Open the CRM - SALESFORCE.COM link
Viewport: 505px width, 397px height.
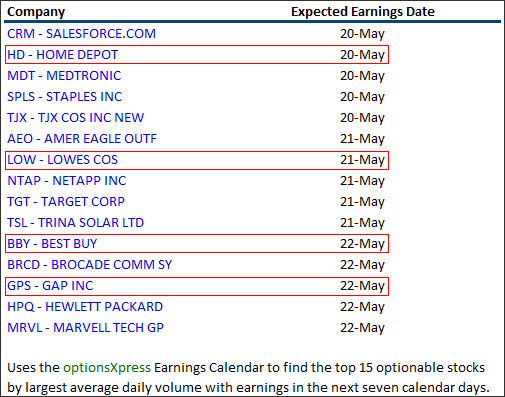coord(81,34)
